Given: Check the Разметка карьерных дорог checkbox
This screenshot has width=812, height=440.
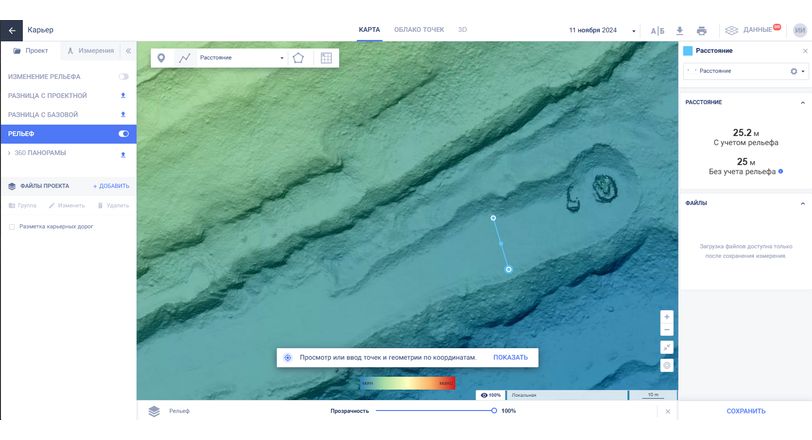Looking at the screenshot, I should tap(11, 226).
